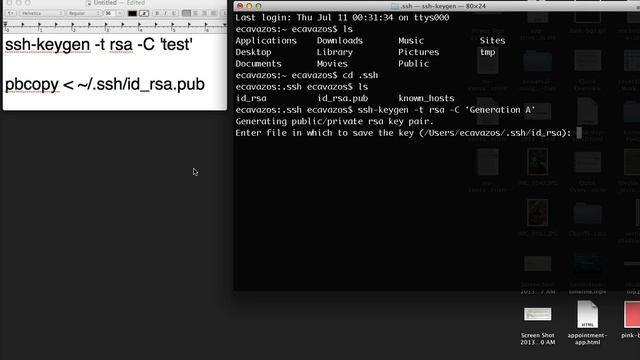Image resolution: width=640 pixels, height=360 pixels.
Task: Click 'Downloads' in Terminal listing
Action: (x=340, y=40)
